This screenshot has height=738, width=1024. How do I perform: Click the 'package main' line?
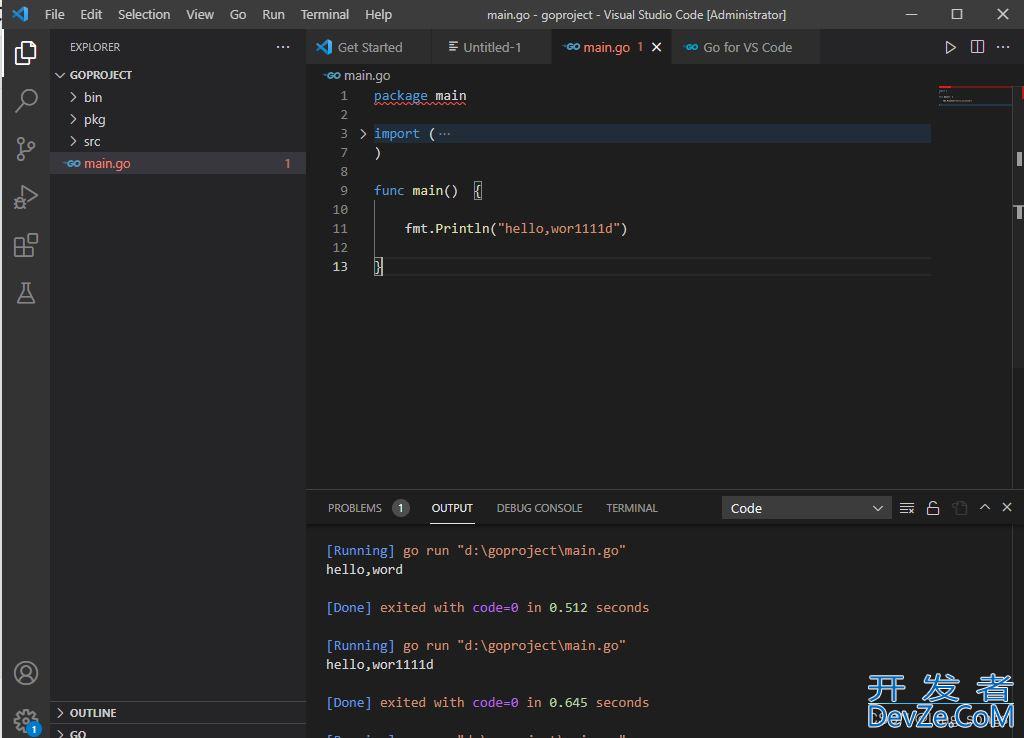[420, 96]
